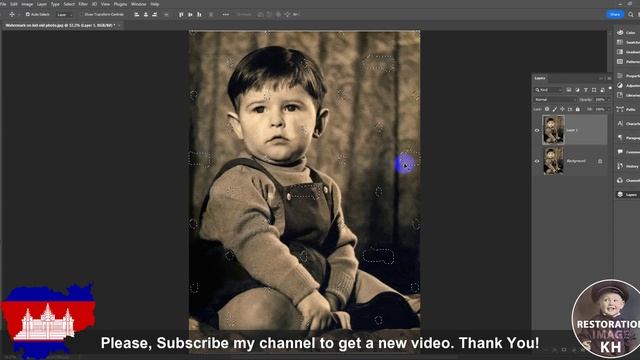Open the Gradients panel icon
The image size is (640, 360).
tap(620, 52)
